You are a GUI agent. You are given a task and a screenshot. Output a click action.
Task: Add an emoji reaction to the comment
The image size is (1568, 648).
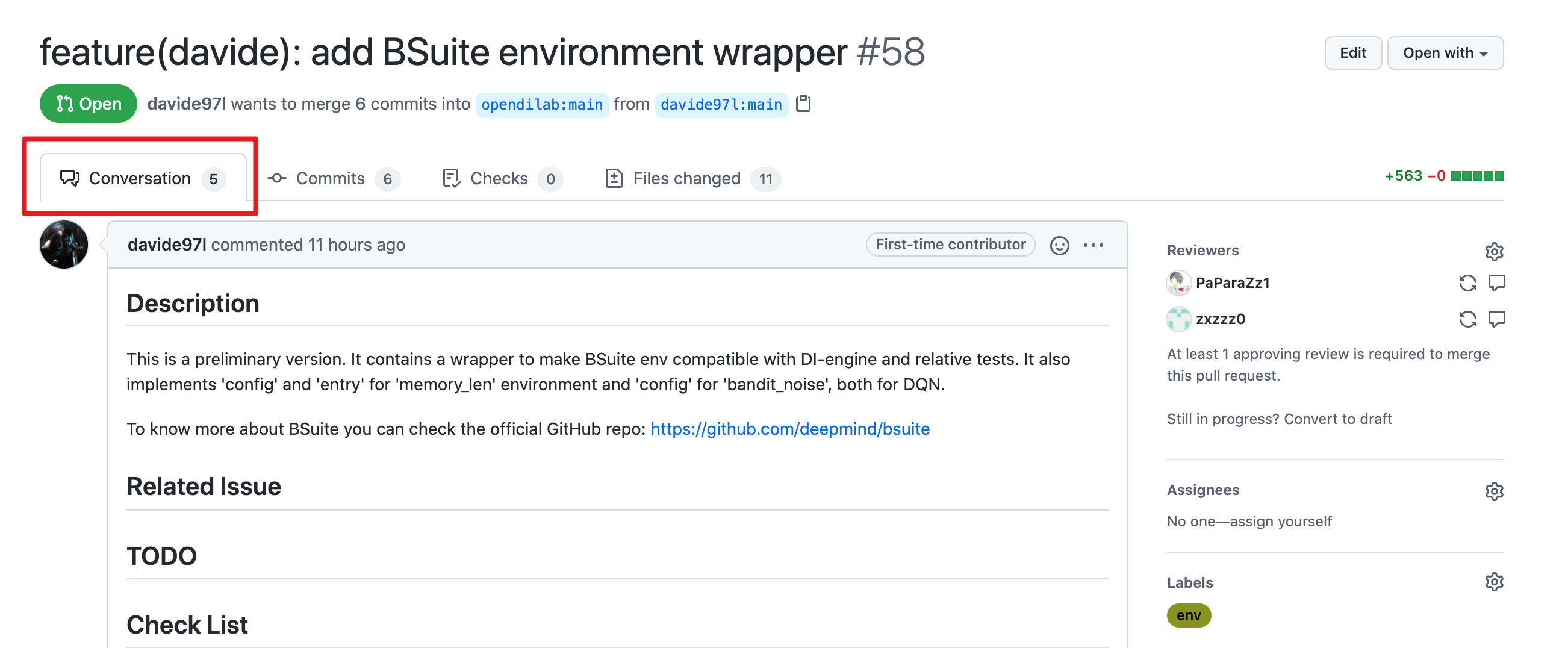pyautogui.click(x=1059, y=245)
